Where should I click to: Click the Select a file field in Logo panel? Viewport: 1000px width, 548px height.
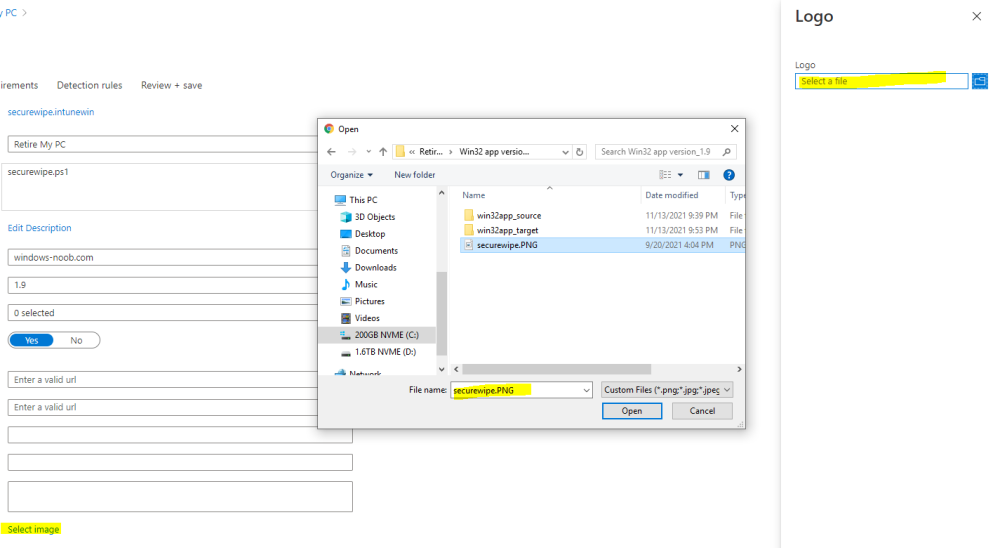click(x=881, y=81)
